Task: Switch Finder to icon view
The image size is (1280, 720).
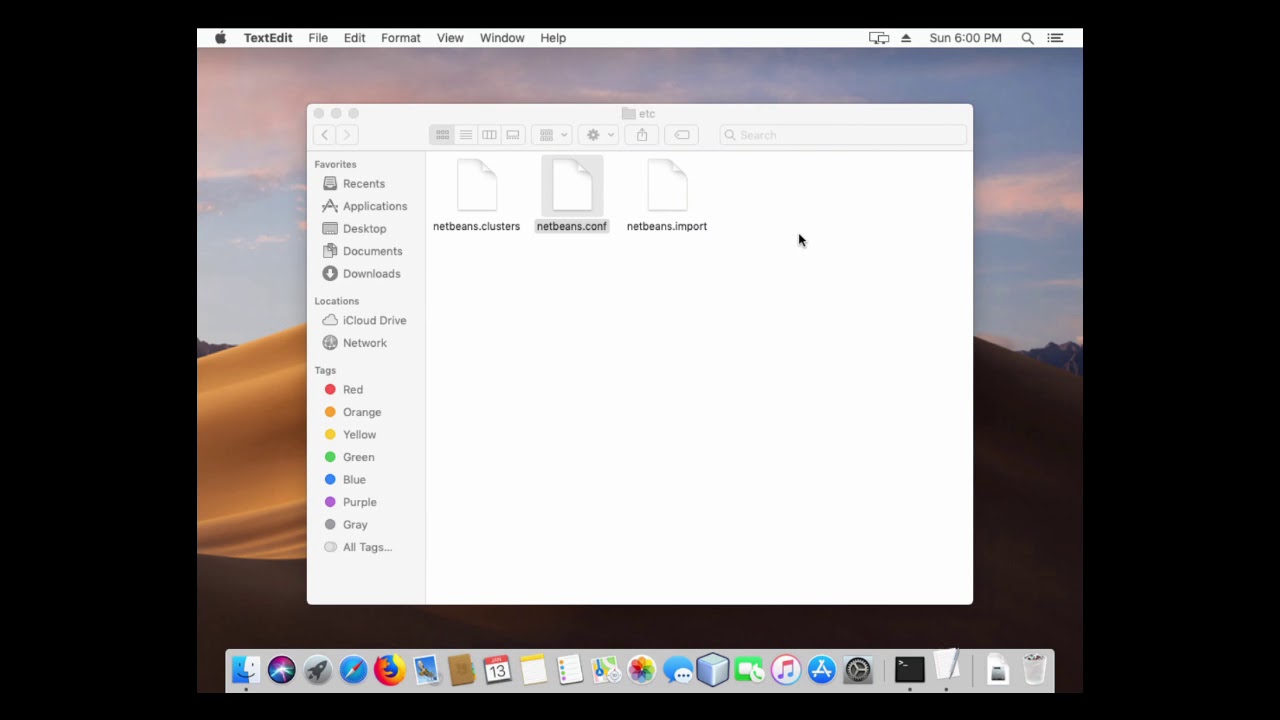Action: (x=442, y=135)
